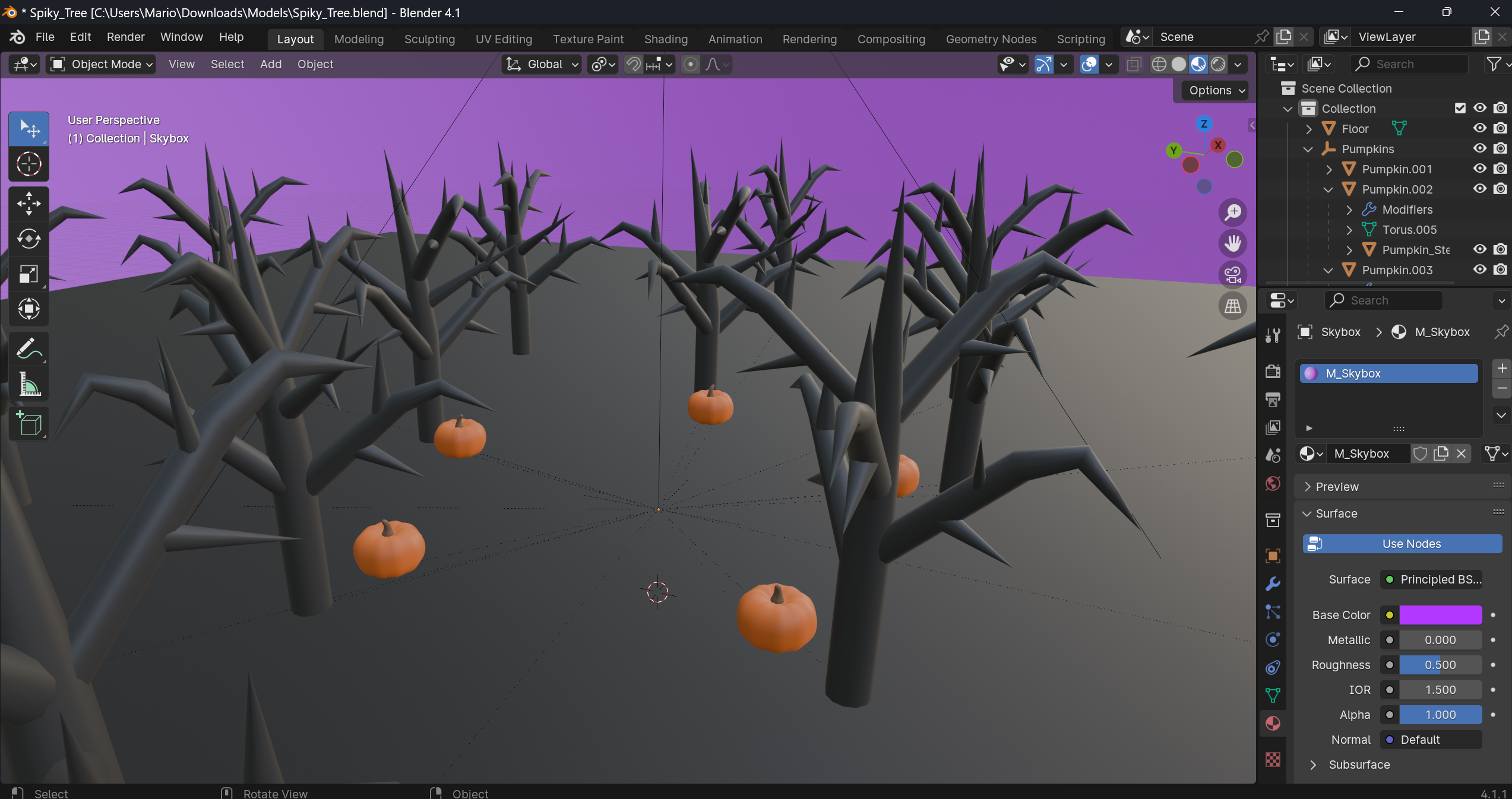The image size is (1512, 799).
Task: Open viewport Options dropdown
Action: (x=1216, y=90)
